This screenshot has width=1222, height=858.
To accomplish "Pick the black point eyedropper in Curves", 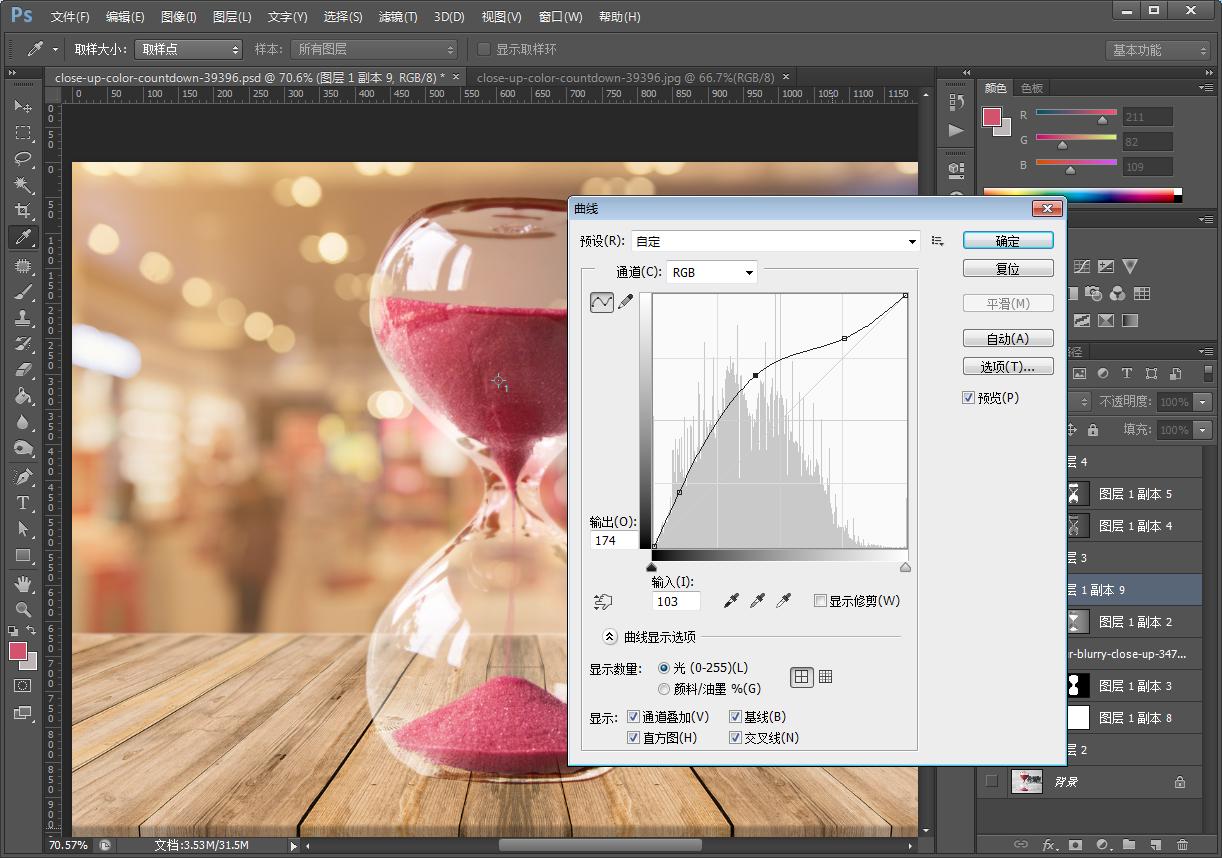I will pyautogui.click(x=732, y=600).
